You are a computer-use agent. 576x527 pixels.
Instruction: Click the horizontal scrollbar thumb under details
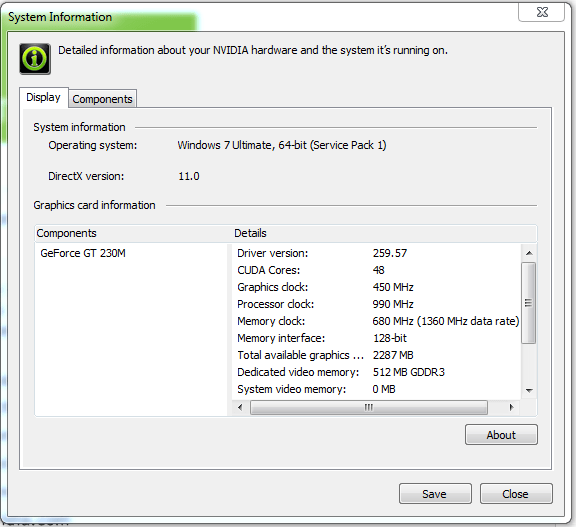click(369, 407)
